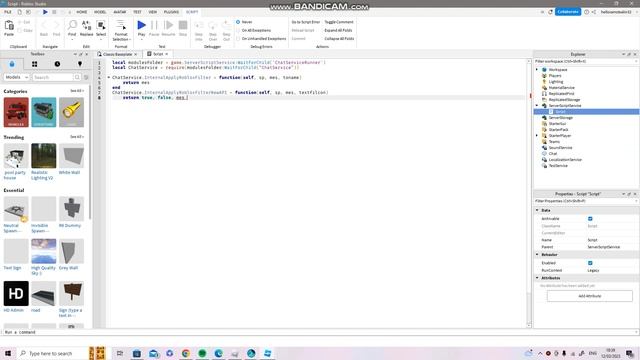
Task: Expand the StarterPlayer tree node
Action: click(537, 136)
